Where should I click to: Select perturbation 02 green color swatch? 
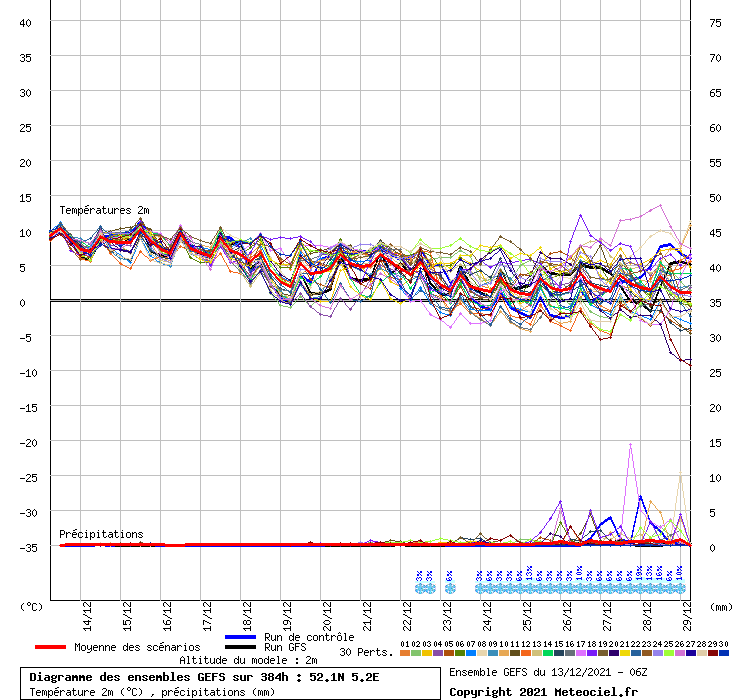416,653
